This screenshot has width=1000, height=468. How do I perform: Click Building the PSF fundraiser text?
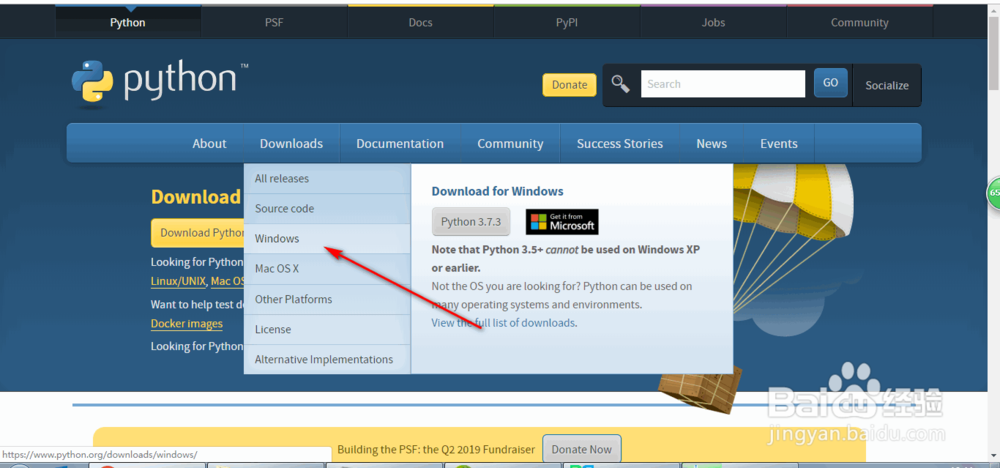[x=436, y=450]
